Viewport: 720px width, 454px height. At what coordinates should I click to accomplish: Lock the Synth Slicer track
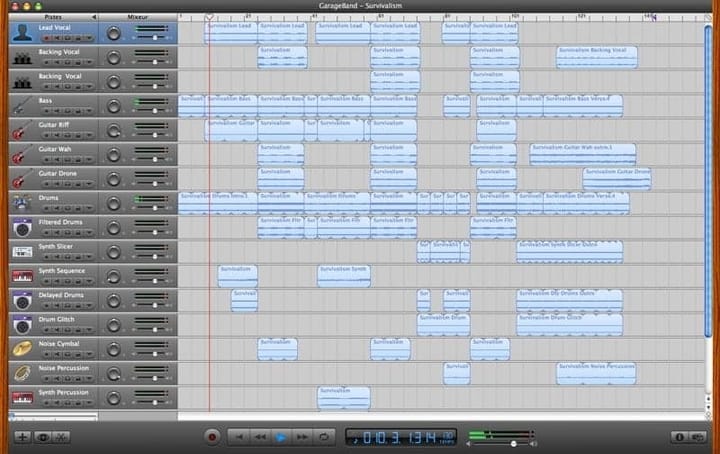(x=78, y=257)
